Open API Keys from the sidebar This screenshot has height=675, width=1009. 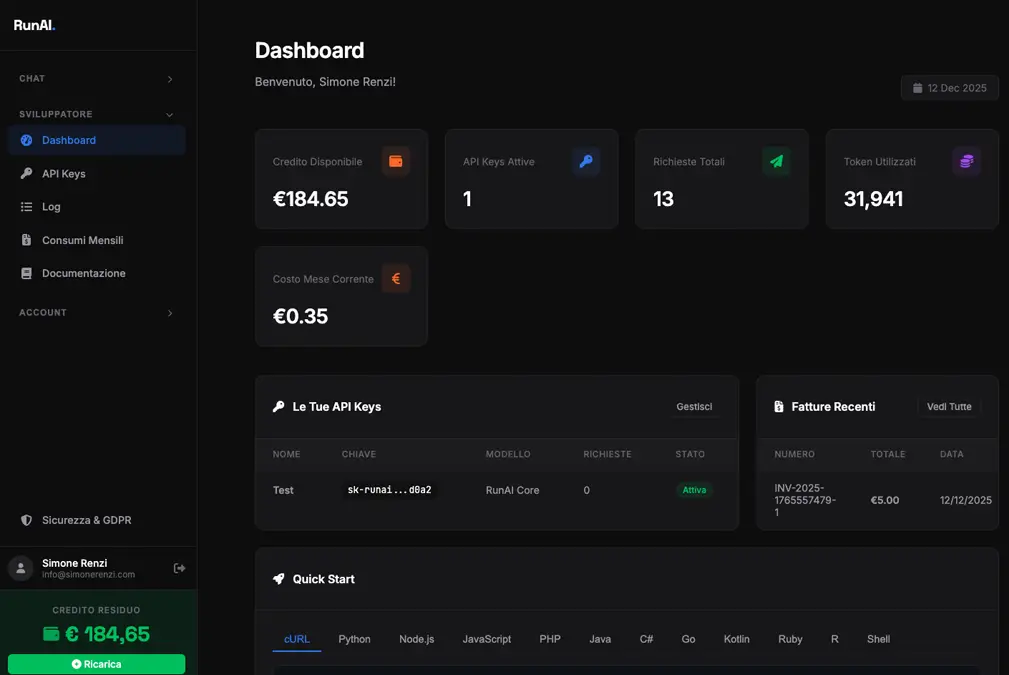[64, 174]
